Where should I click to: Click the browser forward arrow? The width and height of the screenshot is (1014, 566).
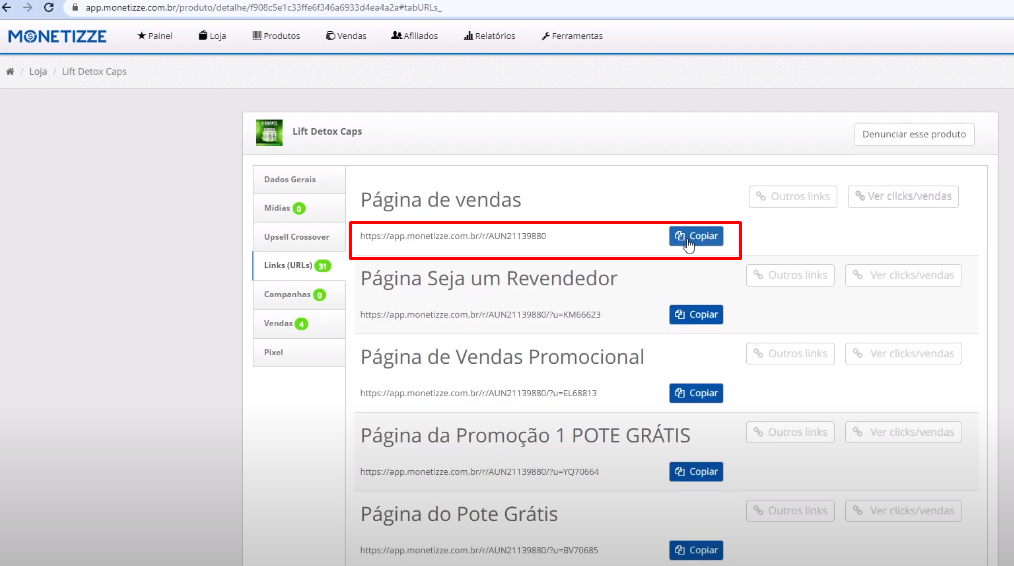(x=27, y=8)
